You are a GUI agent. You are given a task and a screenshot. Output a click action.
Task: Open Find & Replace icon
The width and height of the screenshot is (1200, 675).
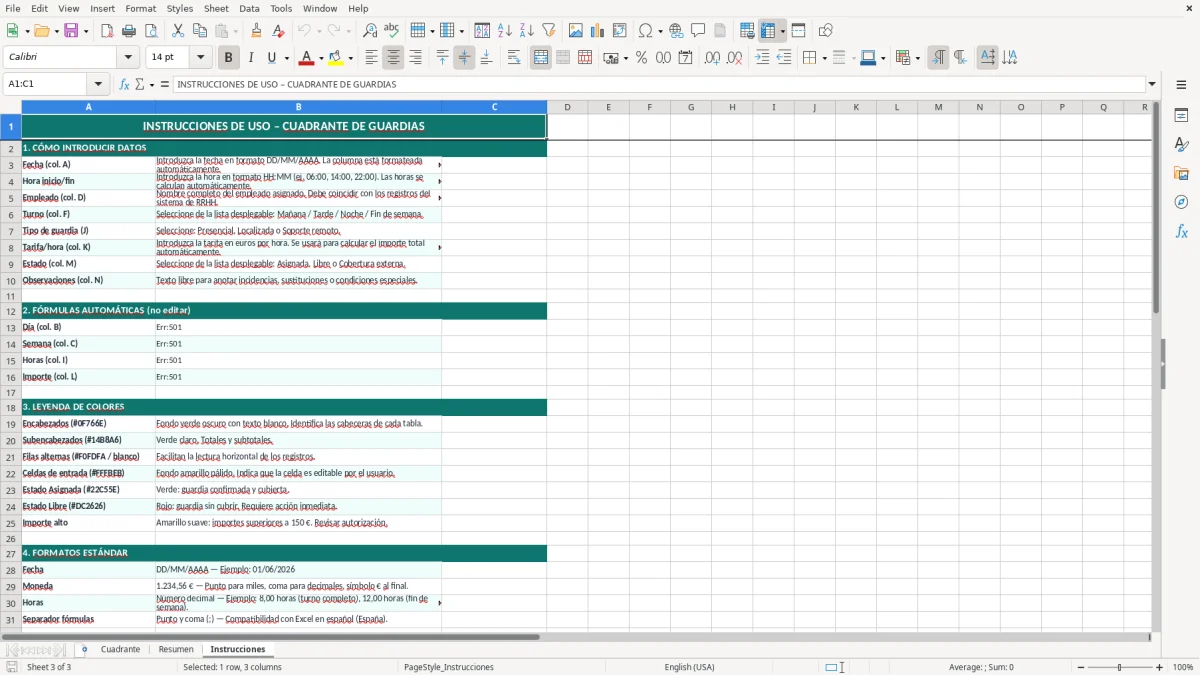[x=370, y=31]
